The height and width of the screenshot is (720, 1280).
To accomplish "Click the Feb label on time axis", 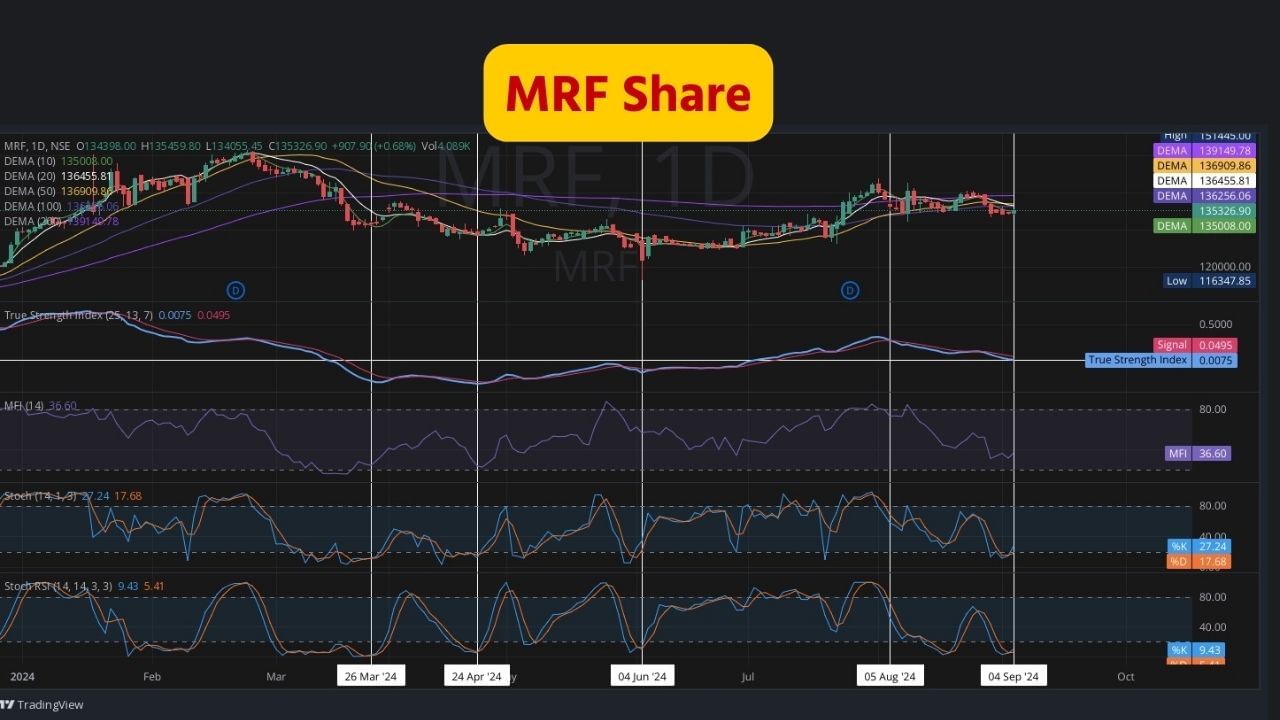I will coord(152,677).
